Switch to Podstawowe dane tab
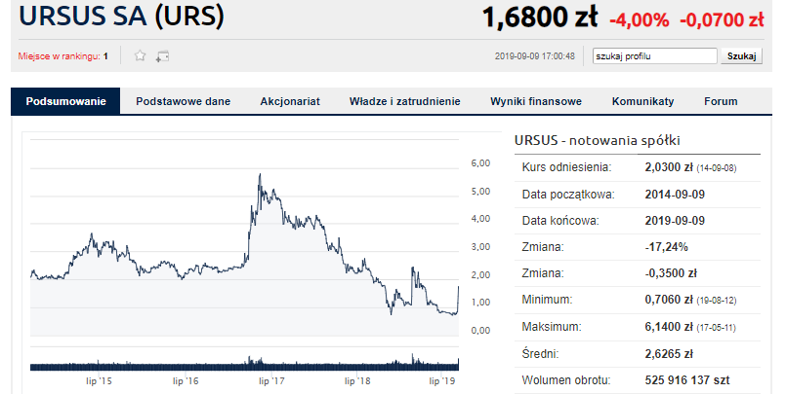Screen dimensions: 786x394 (183, 101)
